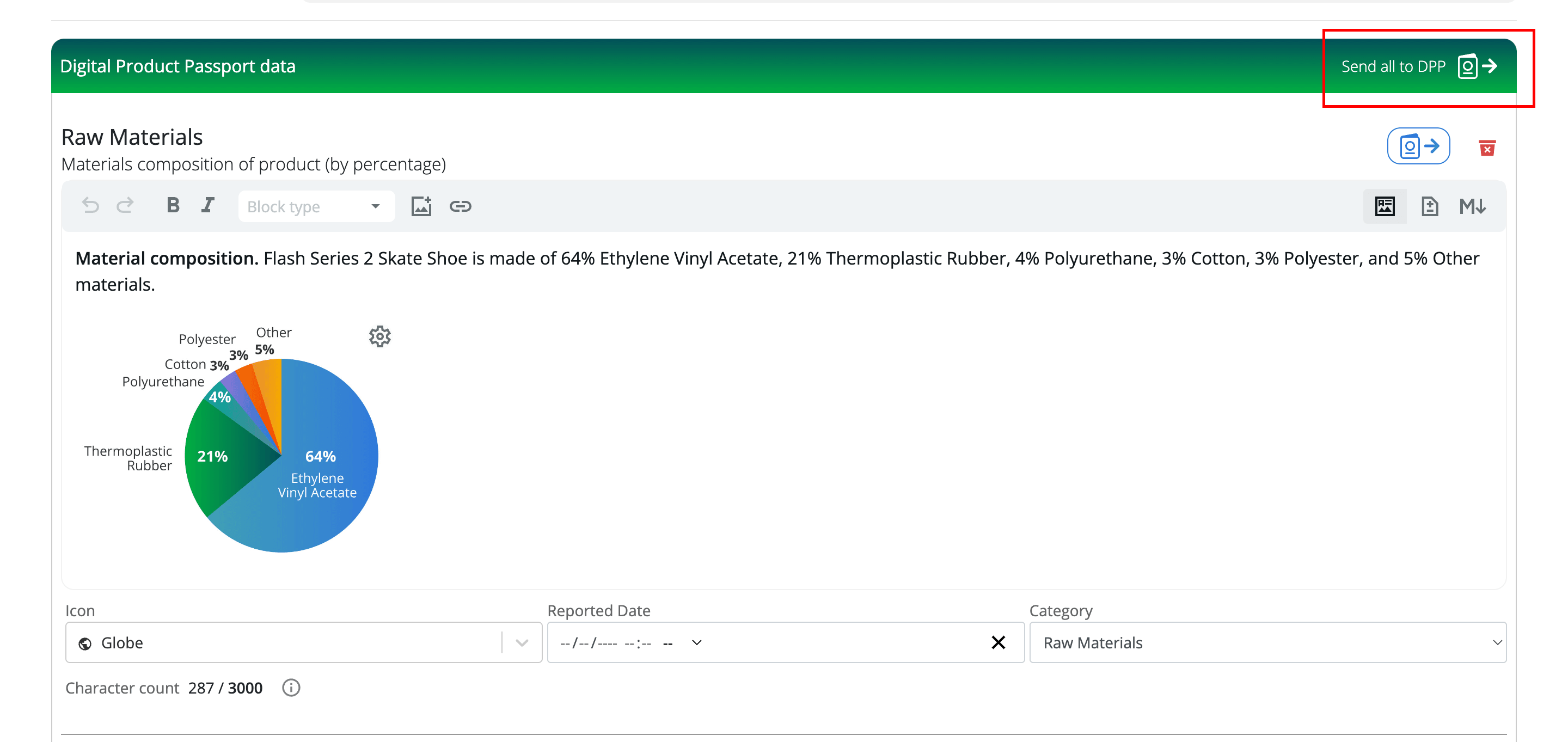Screen dimensions: 1568x742
Task: Click the character count info icon
Action: (291, 688)
